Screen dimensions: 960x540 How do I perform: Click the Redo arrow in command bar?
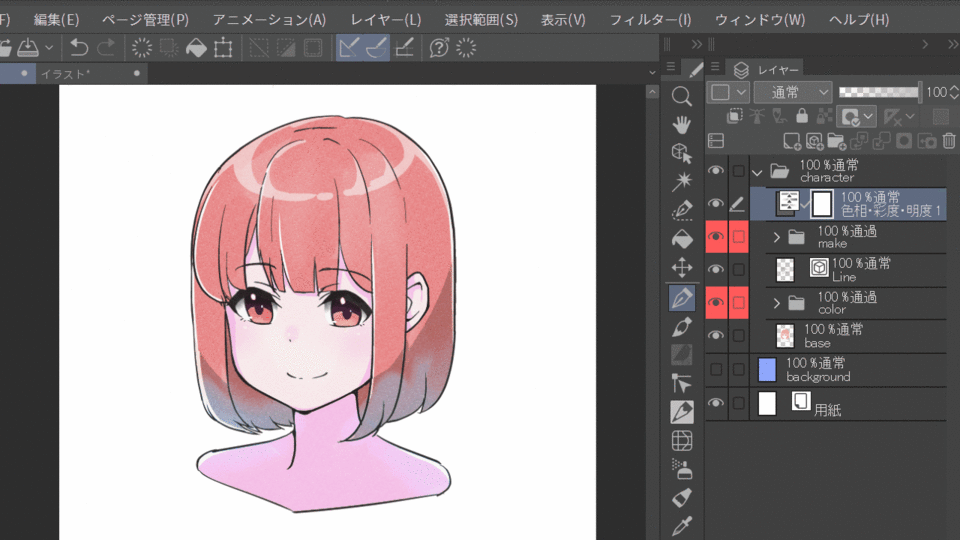tap(106, 47)
